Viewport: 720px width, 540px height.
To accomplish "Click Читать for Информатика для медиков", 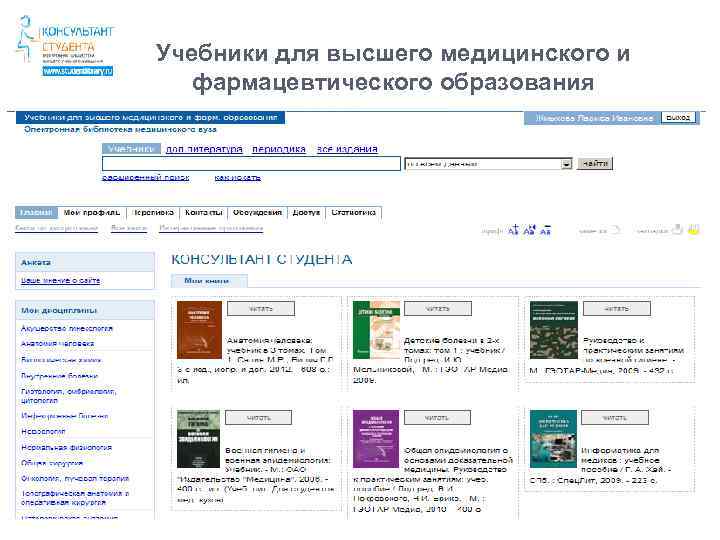I will pos(615,417).
